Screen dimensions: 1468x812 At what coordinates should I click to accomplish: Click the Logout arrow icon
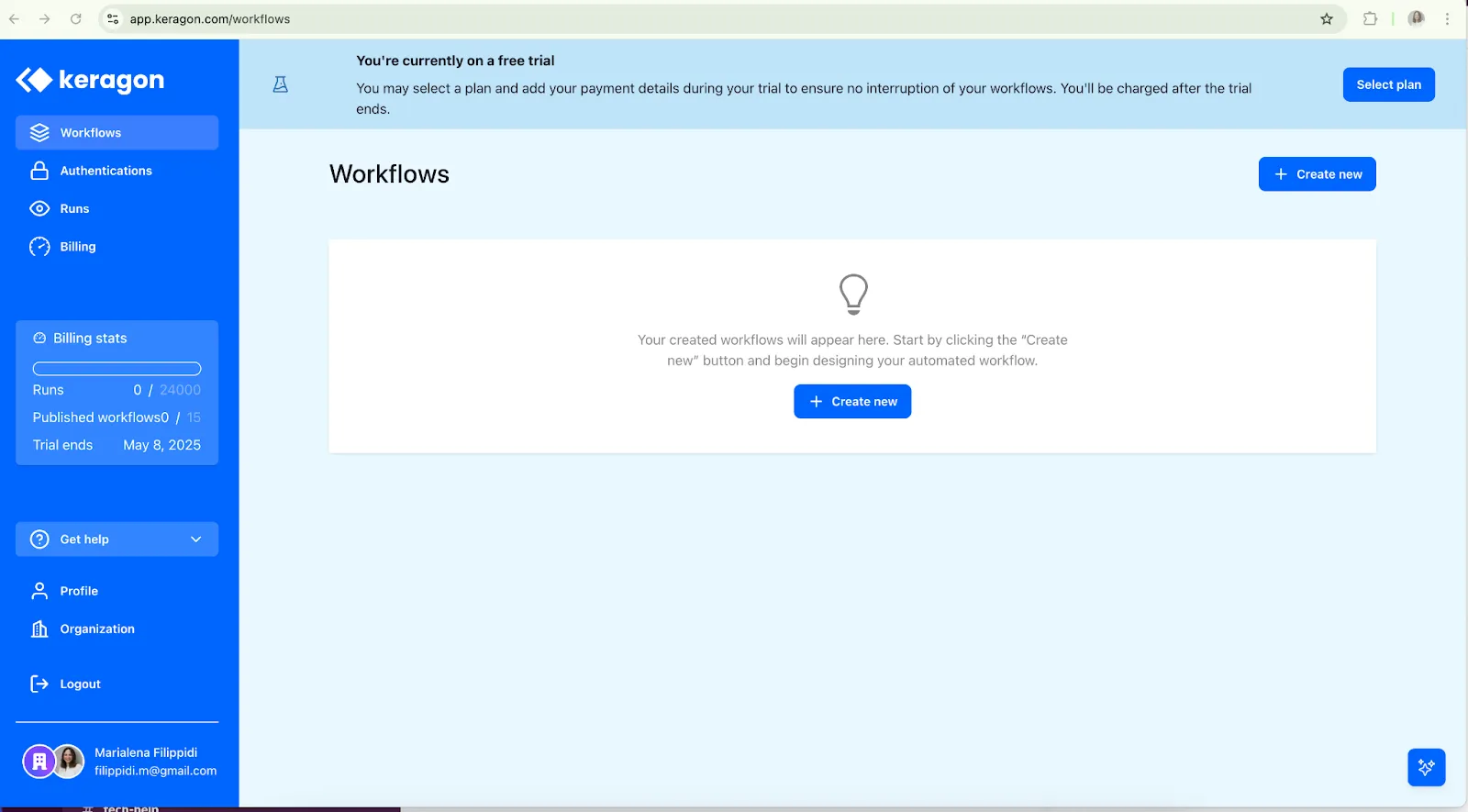(x=39, y=684)
